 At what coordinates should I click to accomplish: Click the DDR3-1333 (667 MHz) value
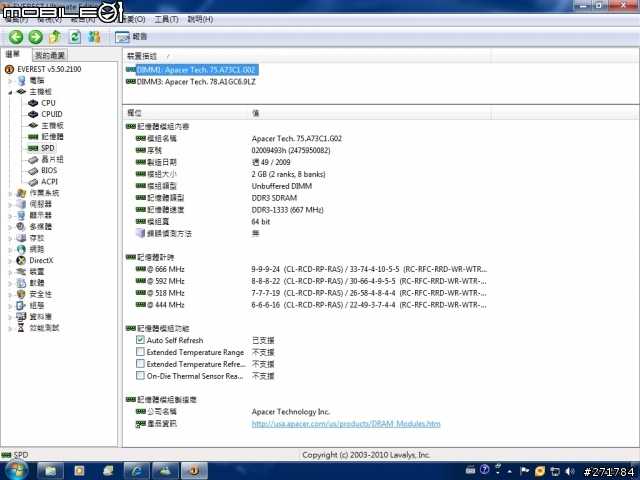click(287, 210)
